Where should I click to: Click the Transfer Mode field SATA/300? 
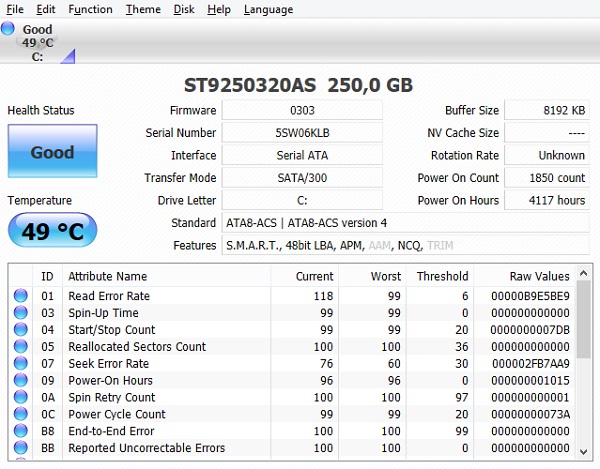point(302,178)
